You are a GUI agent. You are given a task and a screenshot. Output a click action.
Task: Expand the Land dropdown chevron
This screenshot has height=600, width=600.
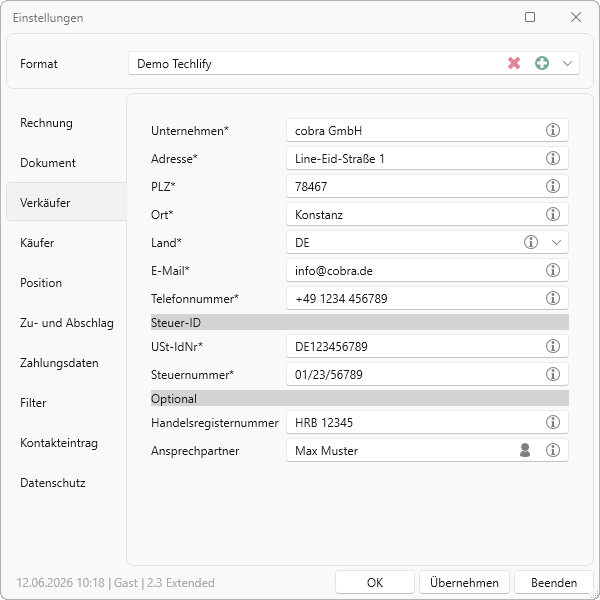[x=556, y=242]
